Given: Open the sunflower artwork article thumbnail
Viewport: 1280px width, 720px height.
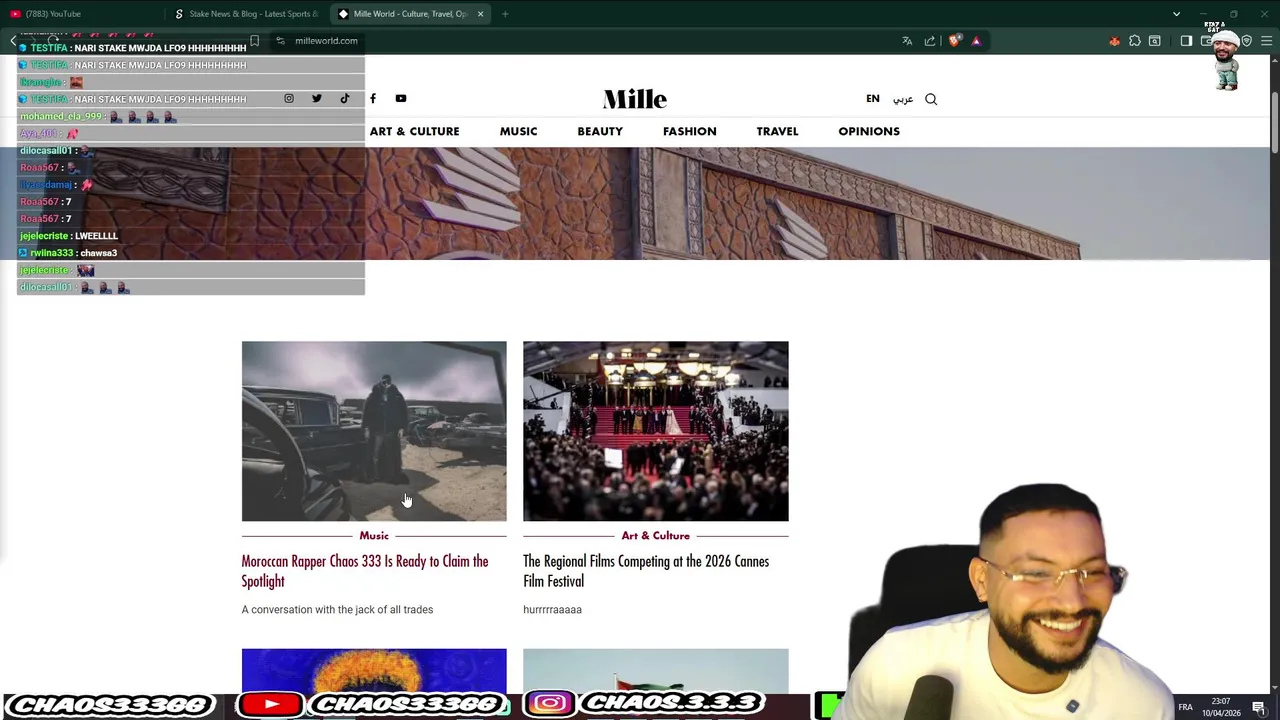Looking at the screenshot, I should coord(374,670).
